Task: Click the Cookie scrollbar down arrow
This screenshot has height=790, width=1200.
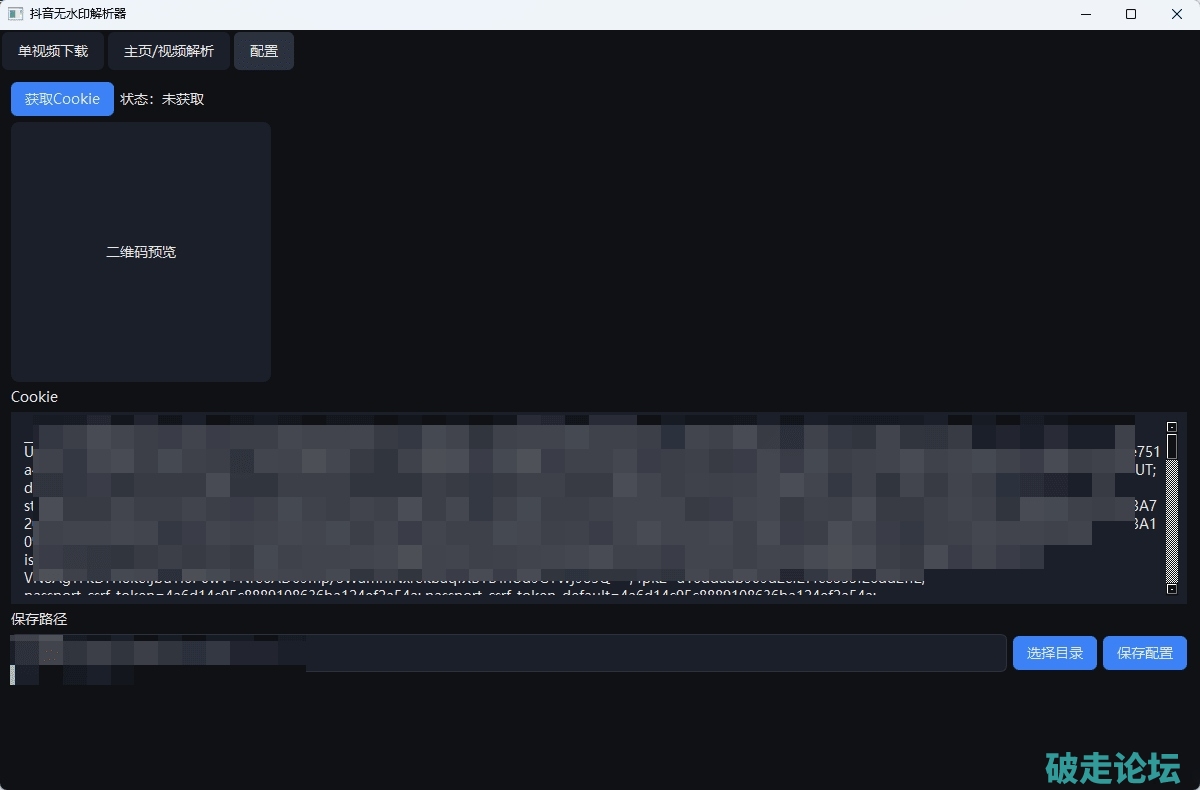Action: [1172, 589]
